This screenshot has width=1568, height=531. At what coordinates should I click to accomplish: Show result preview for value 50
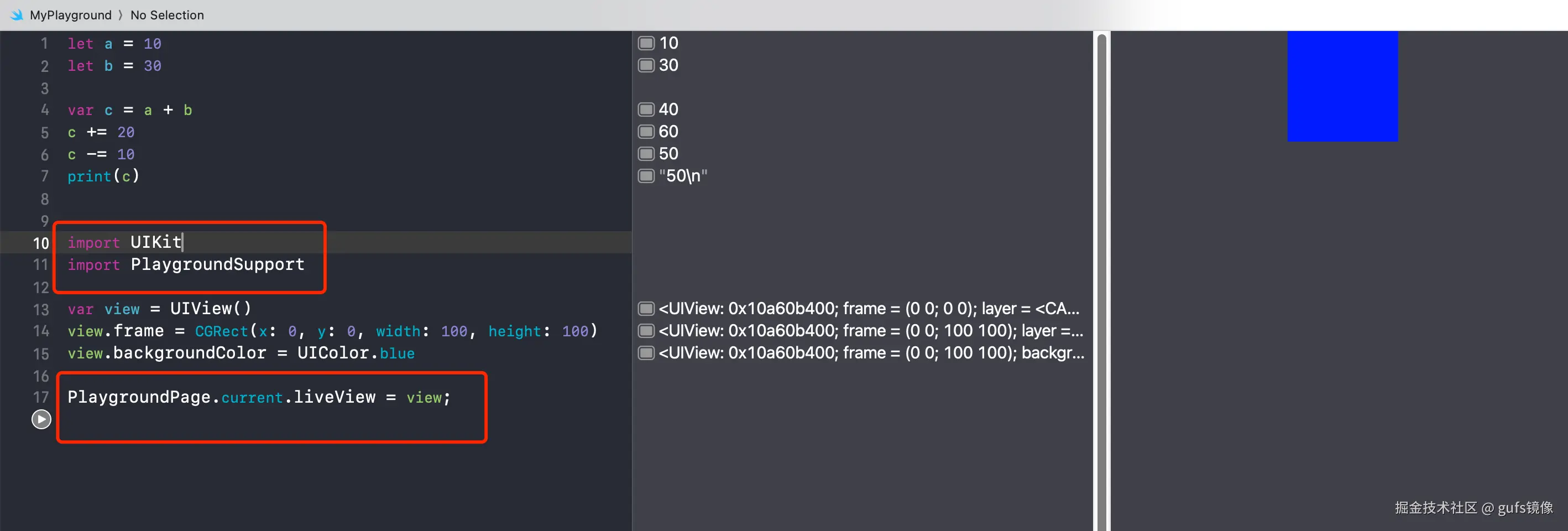click(x=645, y=153)
